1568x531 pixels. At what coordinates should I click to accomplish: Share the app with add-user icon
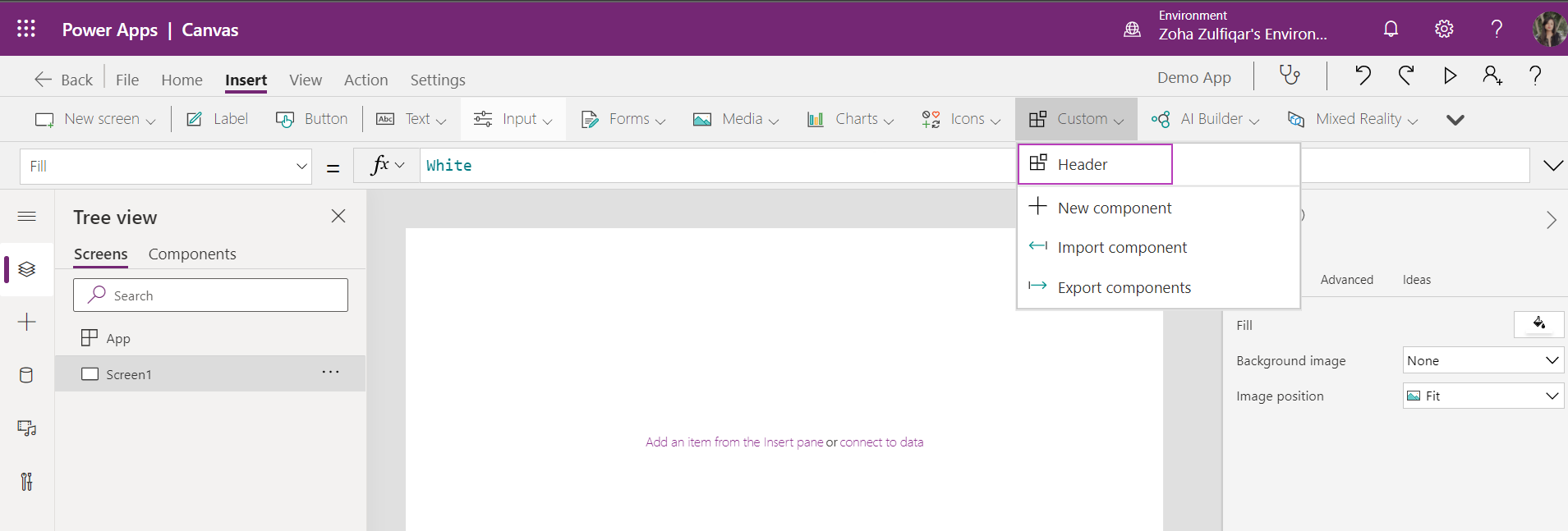(1492, 76)
